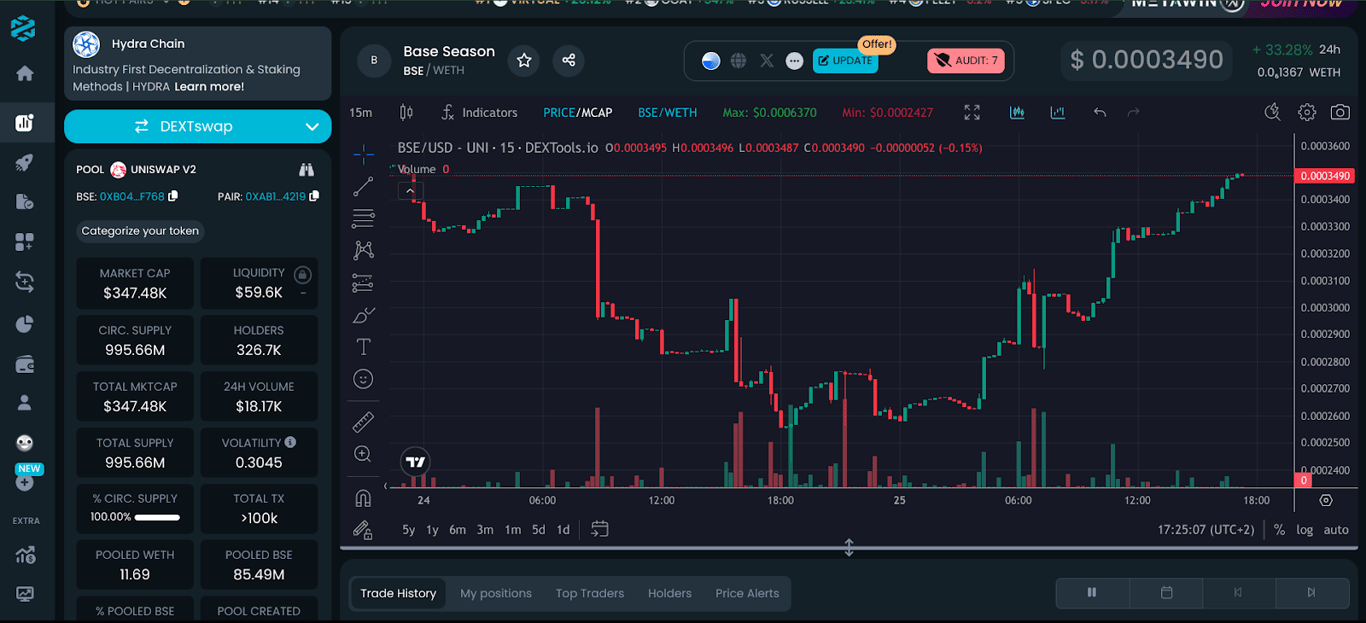Open the wallet icon in left sidebar
This screenshot has height=623, width=1366.
point(24,364)
